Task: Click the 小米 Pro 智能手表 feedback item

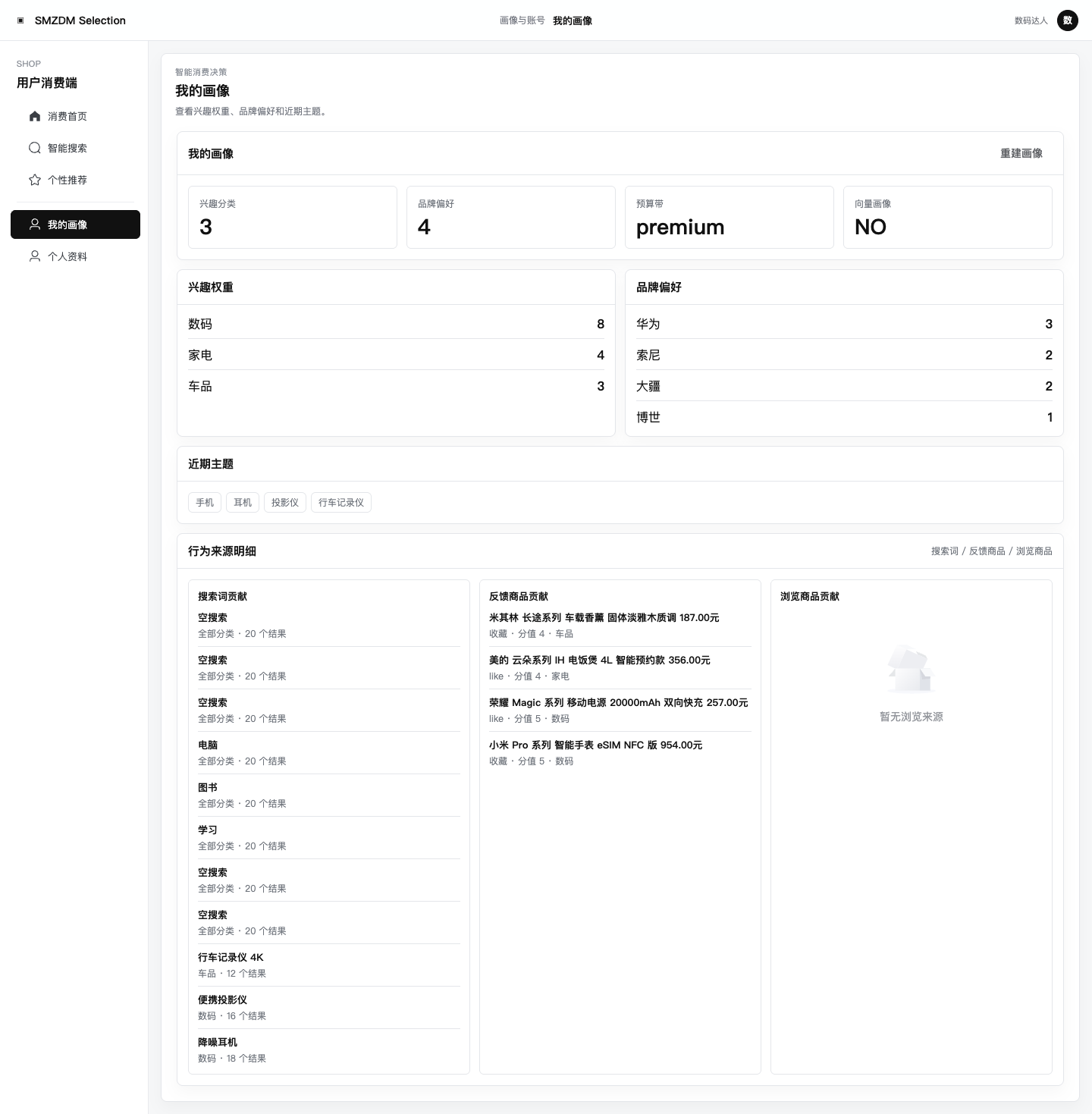Action: point(620,753)
